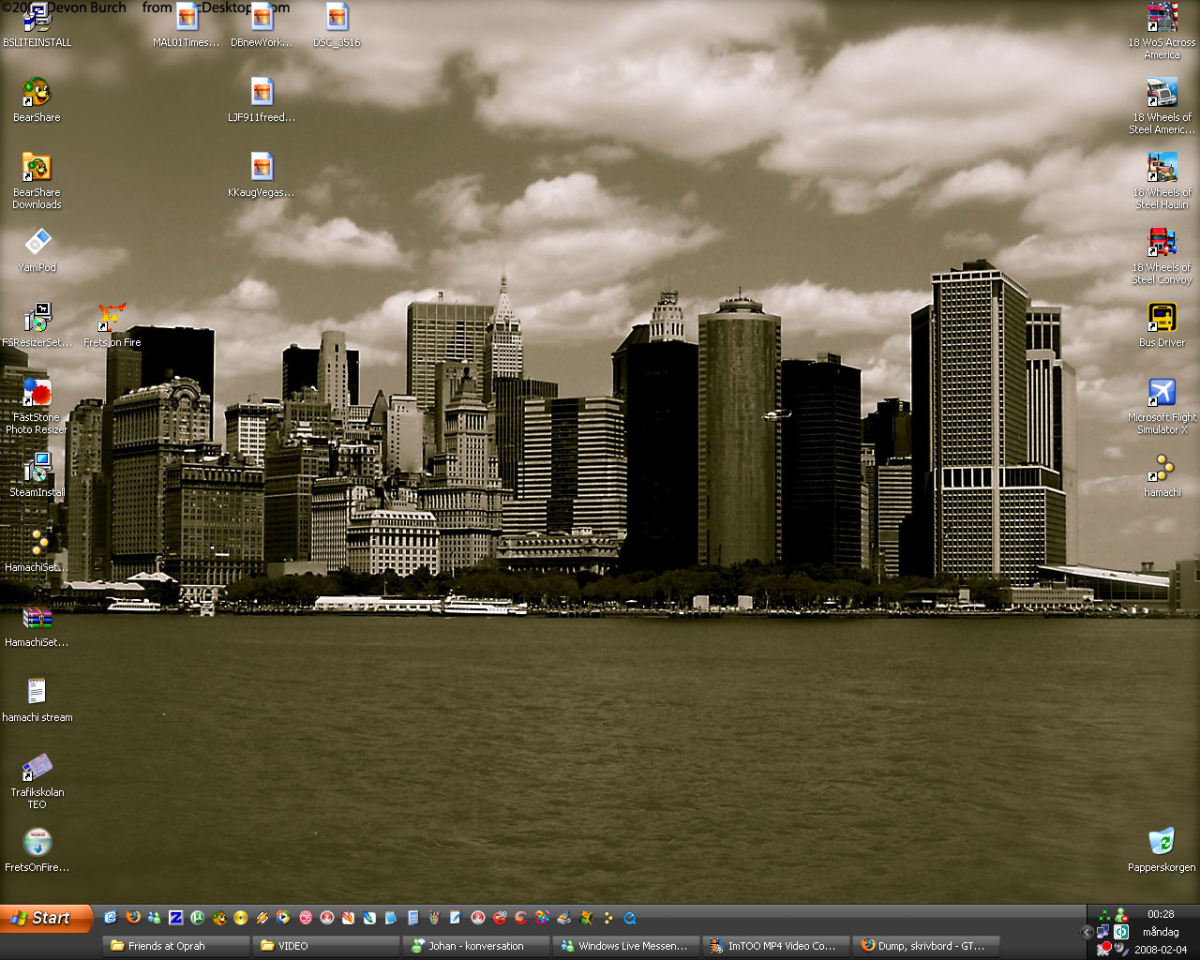
Task: Launch Microsoft Flight Simulator X icon
Action: pos(1161,393)
